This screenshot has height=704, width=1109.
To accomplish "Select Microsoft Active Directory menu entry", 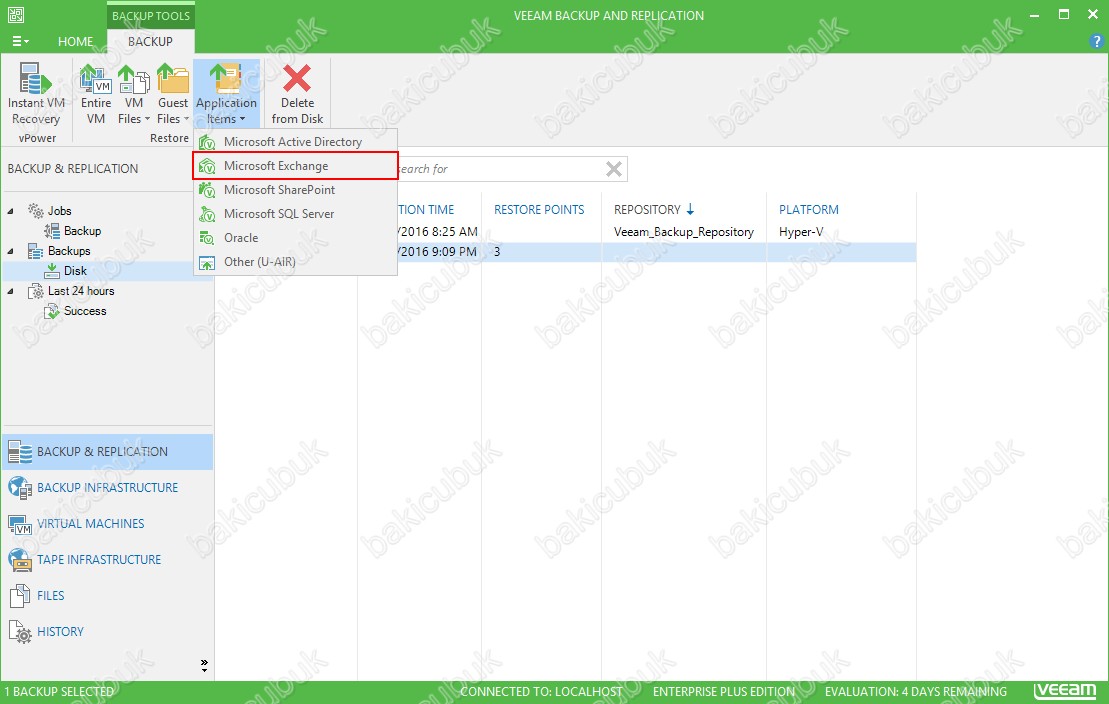I will (295, 142).
